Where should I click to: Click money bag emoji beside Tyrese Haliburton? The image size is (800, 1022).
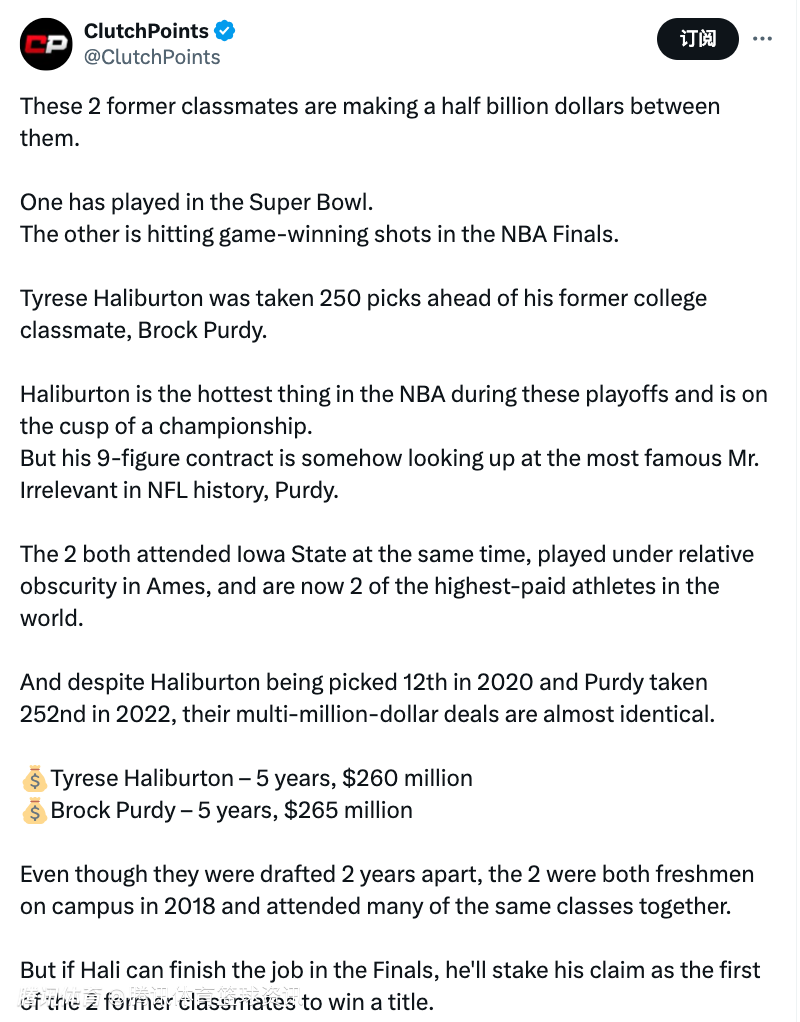pos(34,778)
